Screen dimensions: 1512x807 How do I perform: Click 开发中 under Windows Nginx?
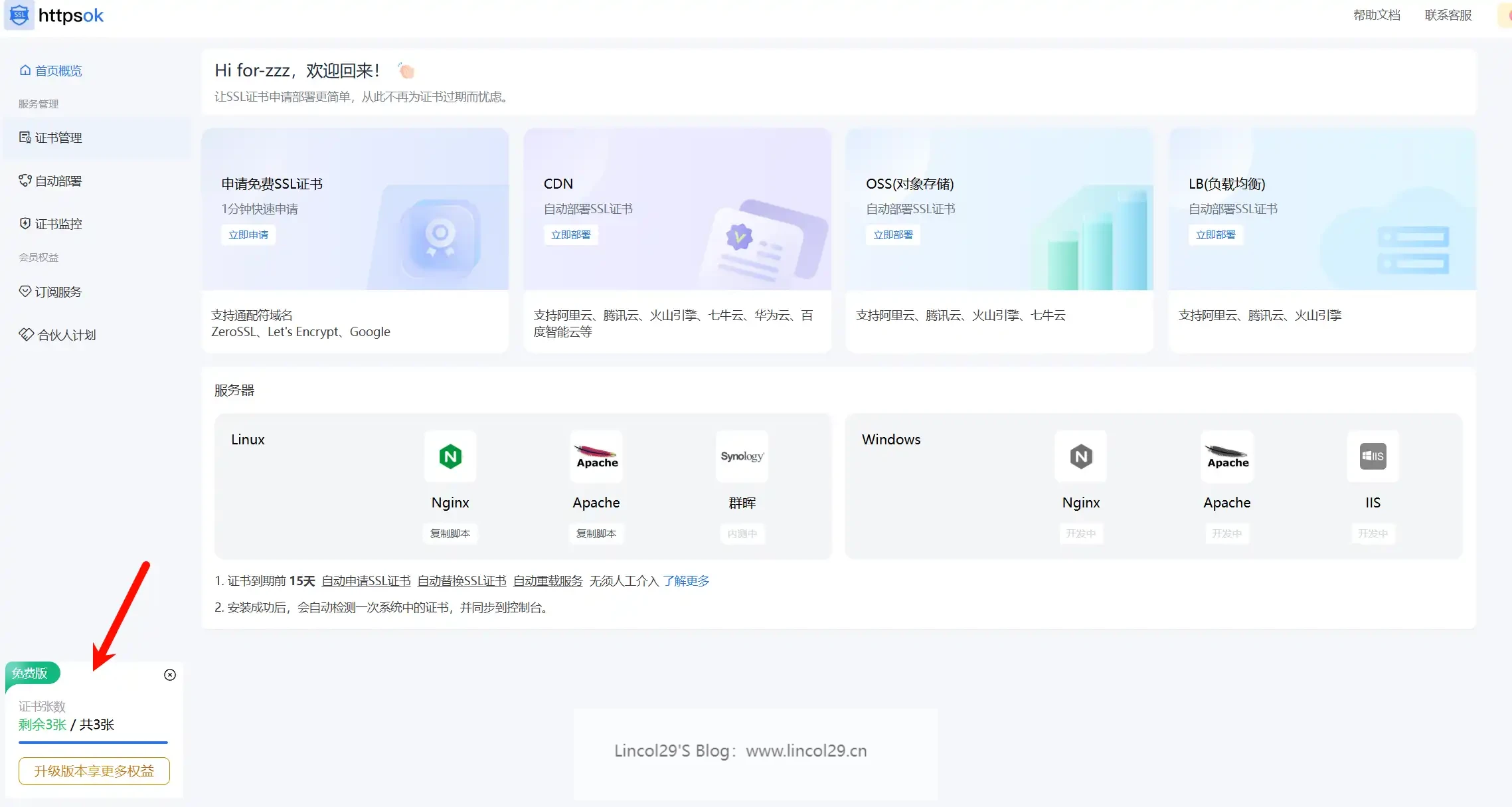(1081, 533)
